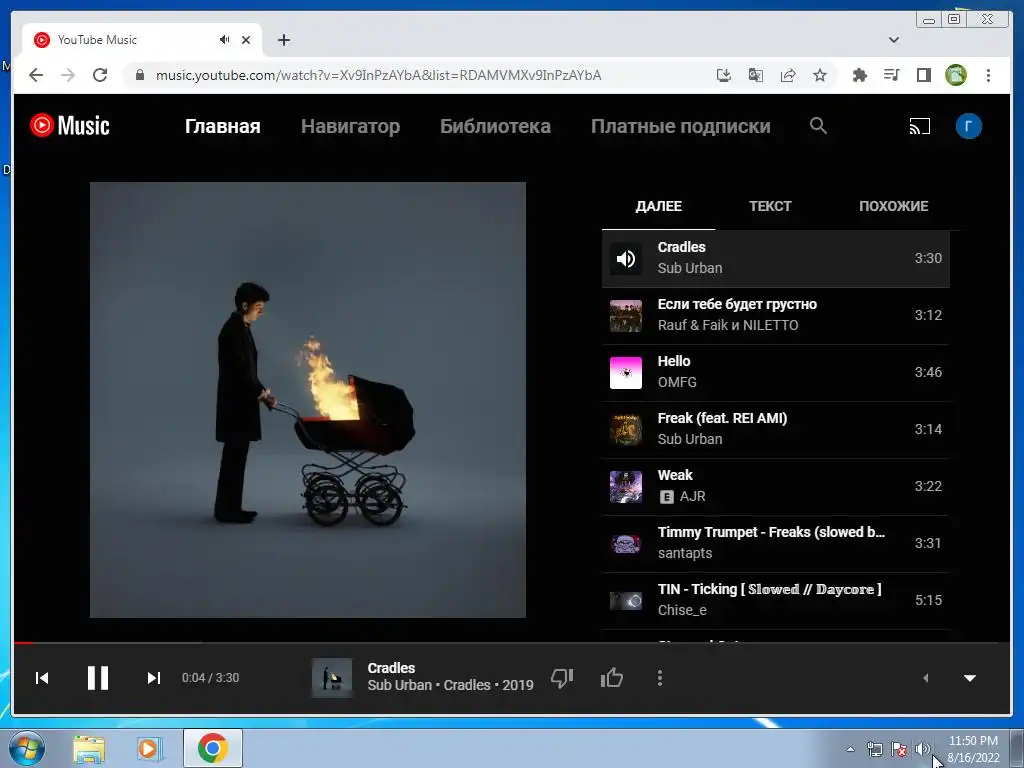Image resolution: width=1024 pixels, height=768 pixels.
Task: Click the song progress bar
Action: (512, 643)
